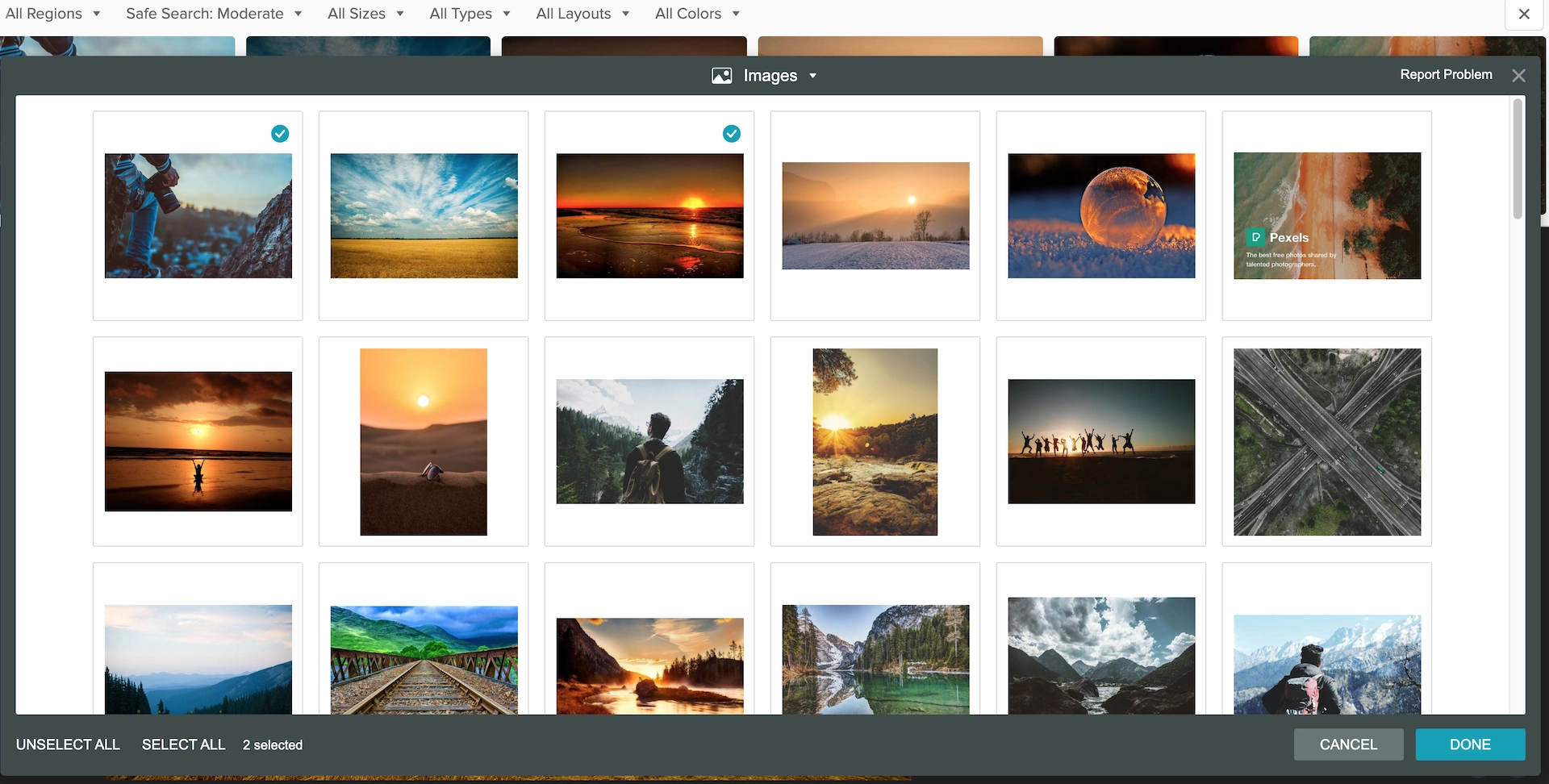Confirm selection with DONE button
This screenshot has height=784, width=1549.
(1470, 744)
